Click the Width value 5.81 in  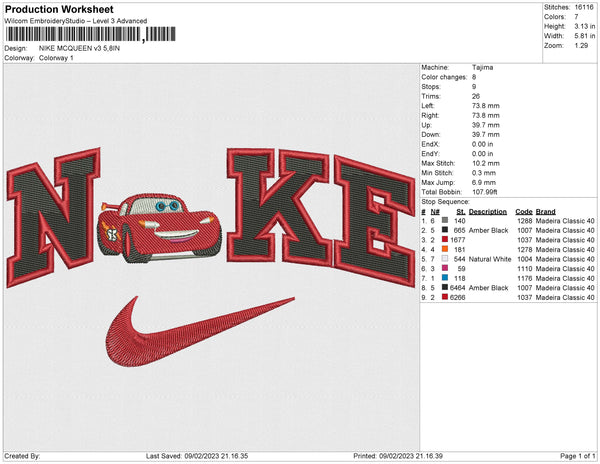[x=584, y=36]
